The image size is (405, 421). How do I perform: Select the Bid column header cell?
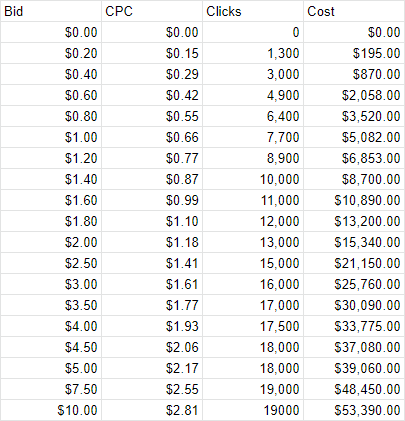click(51, 11)
